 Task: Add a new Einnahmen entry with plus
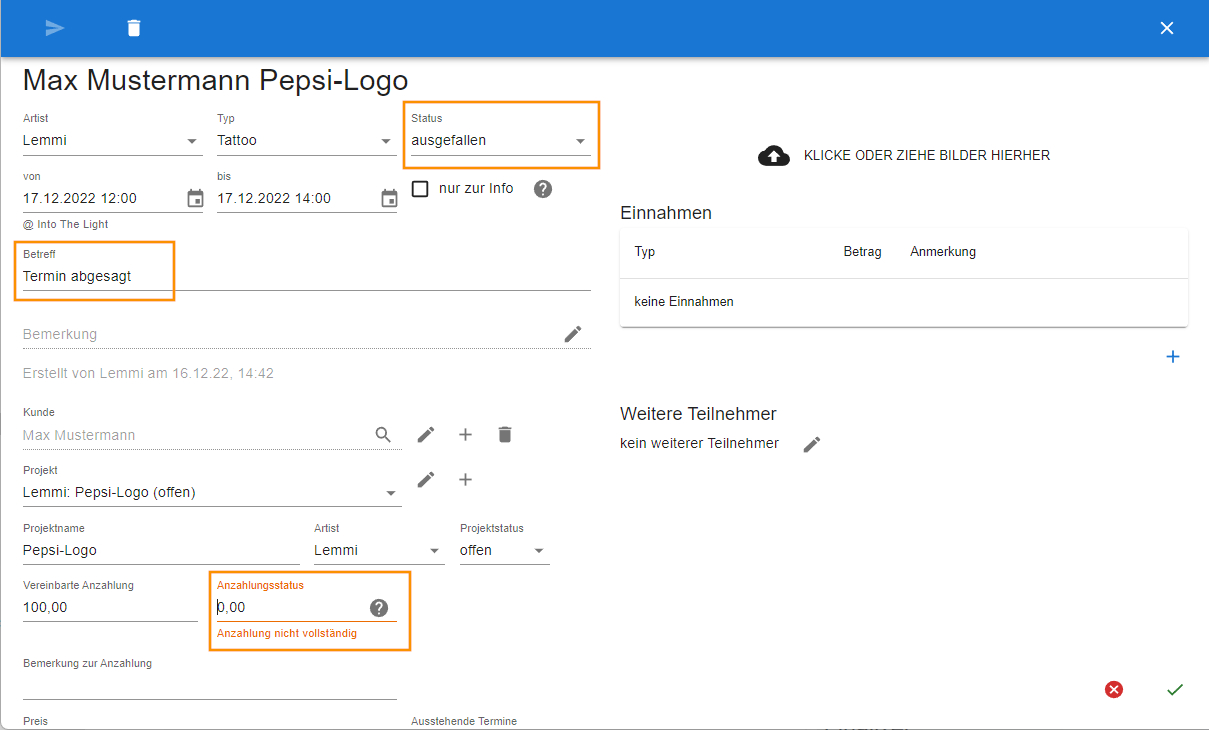(1173, 356)
